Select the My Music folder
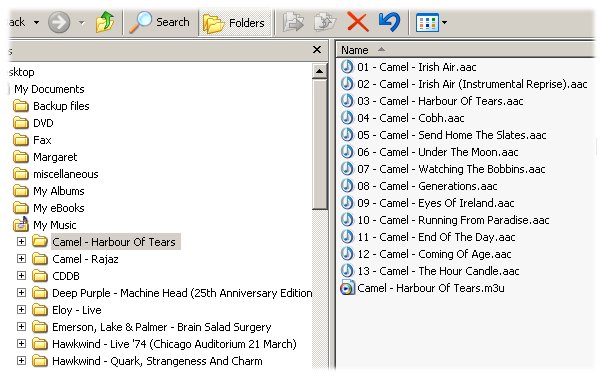Viewport: 604px width, 378px height. (55, 225)
